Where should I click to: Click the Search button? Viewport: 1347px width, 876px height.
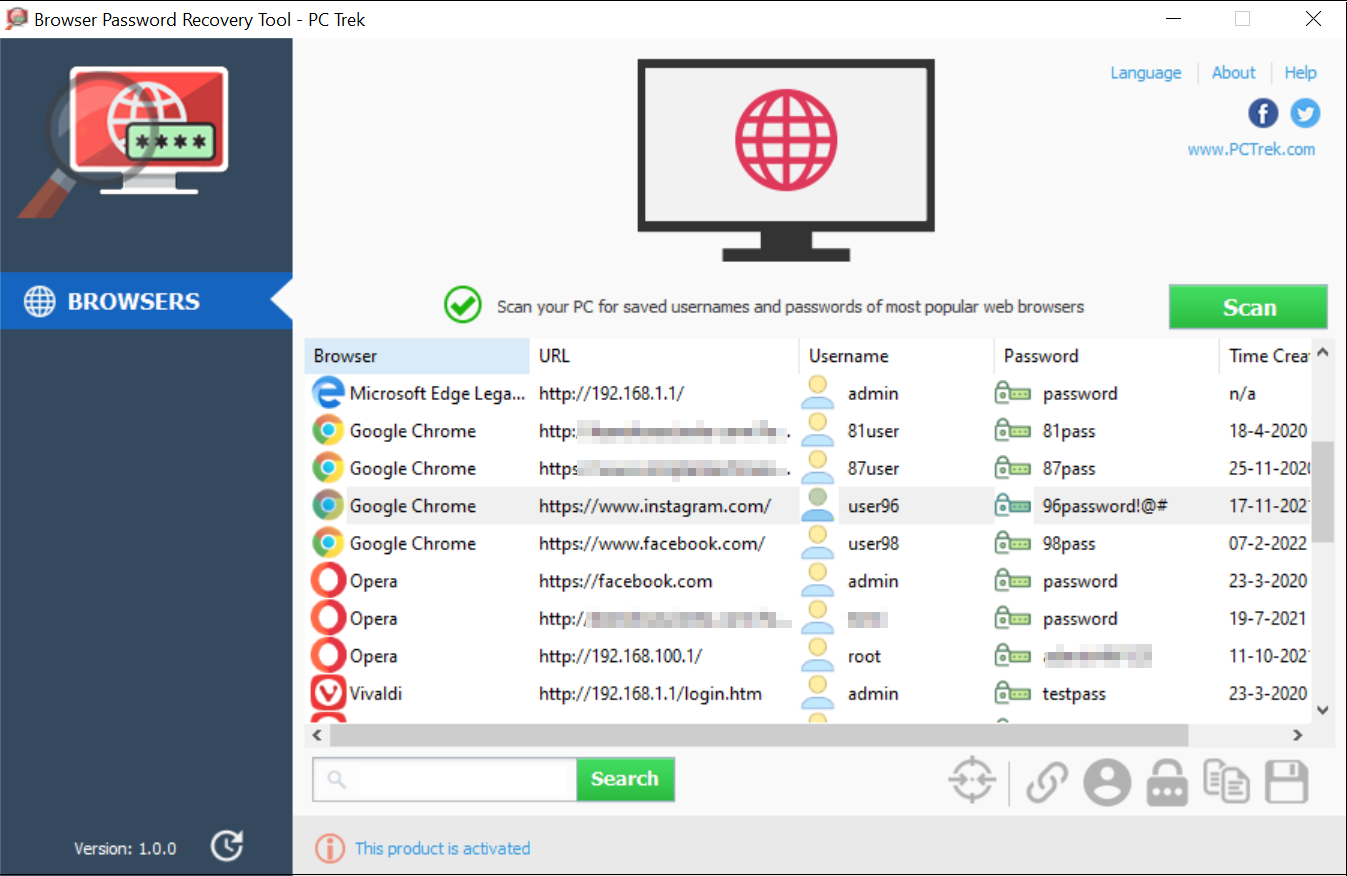point(625,779)
